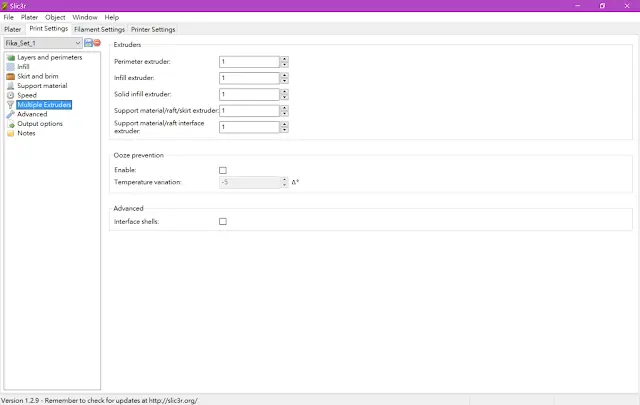The height and width of the screenshot is (405, 640).
Task: Open the Help menu
Action: (x=111, y=17)
